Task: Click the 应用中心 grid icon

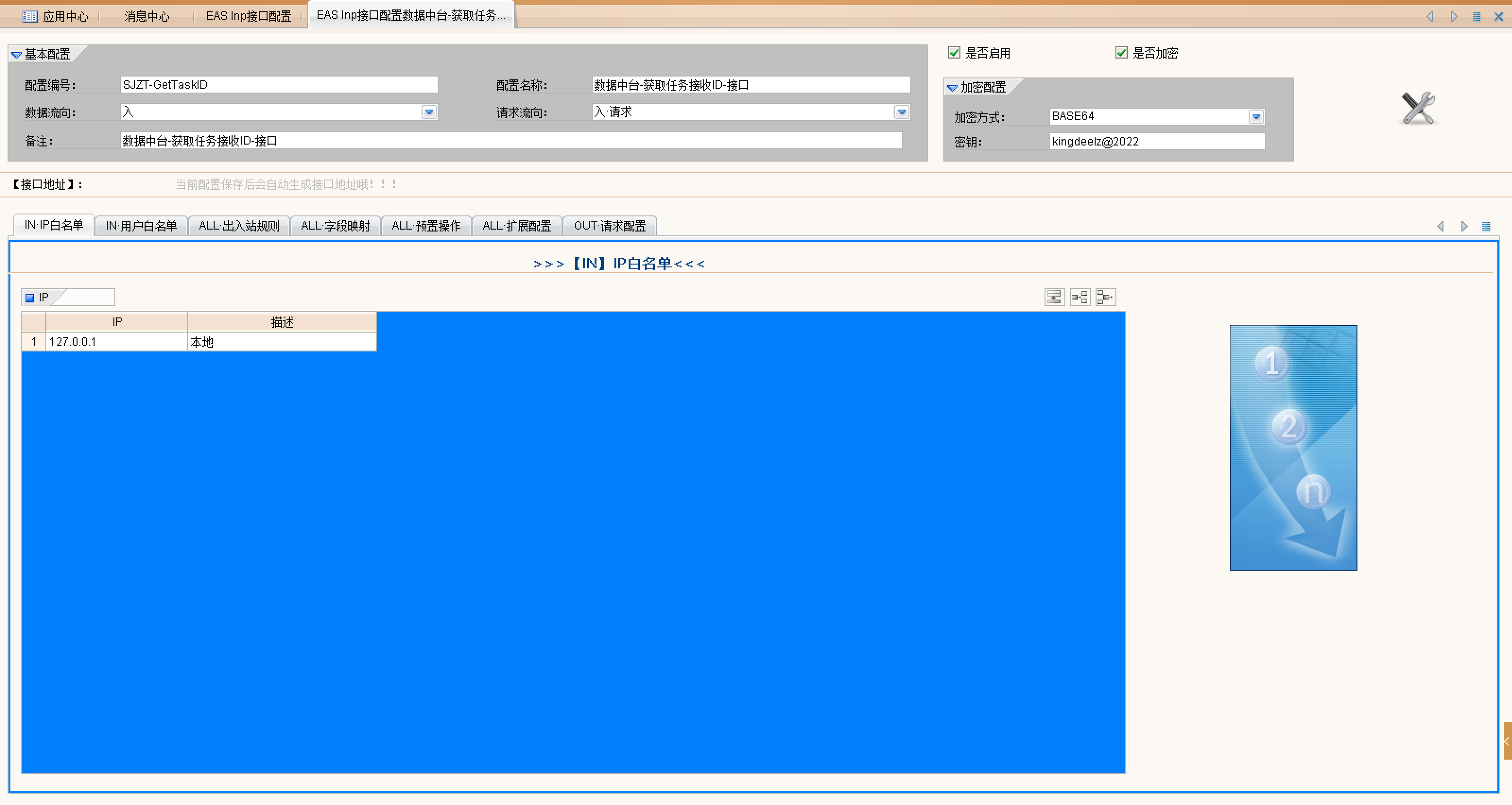Action: click(29, 17)
